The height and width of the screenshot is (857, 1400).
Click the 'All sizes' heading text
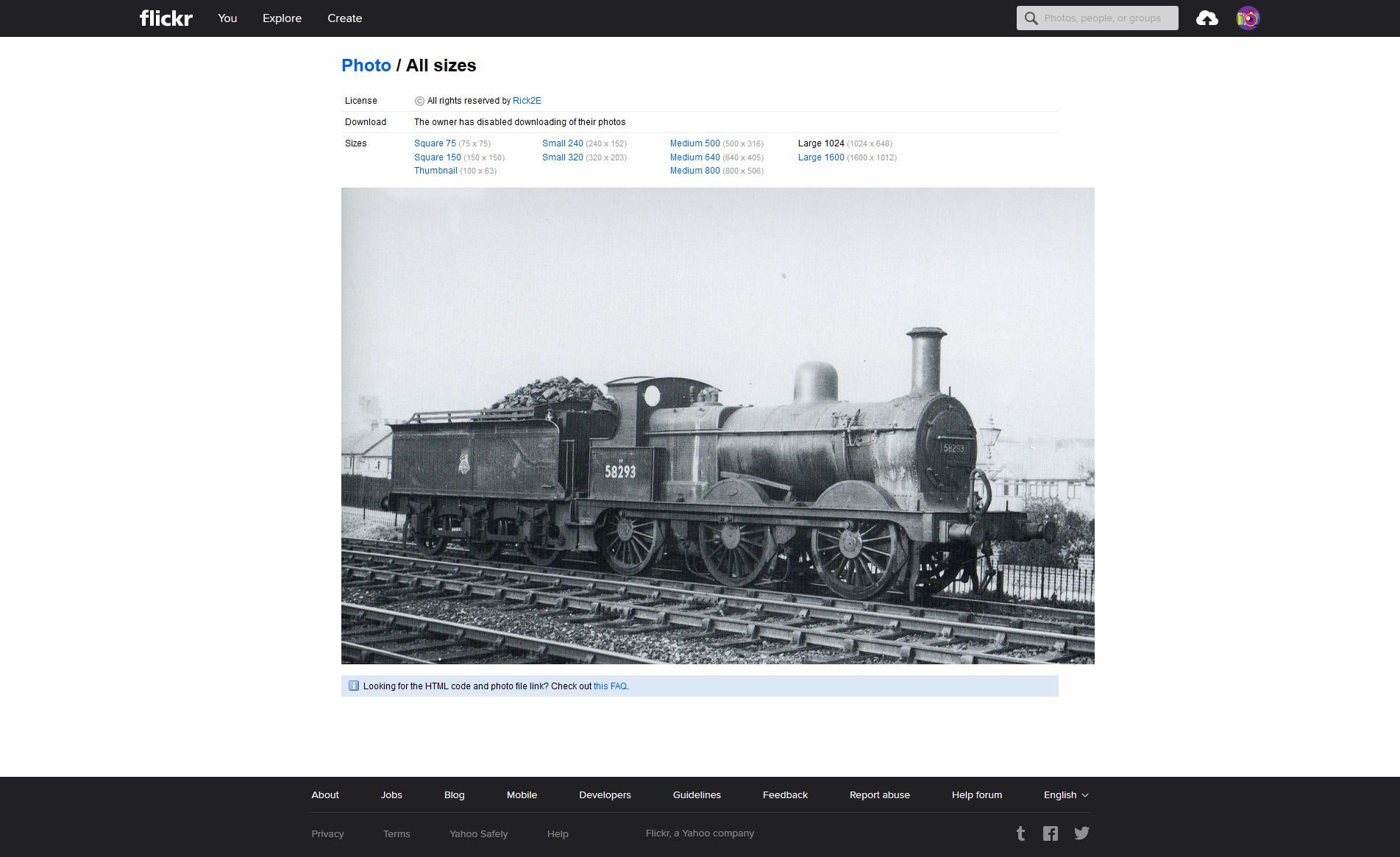click(441, 65)
